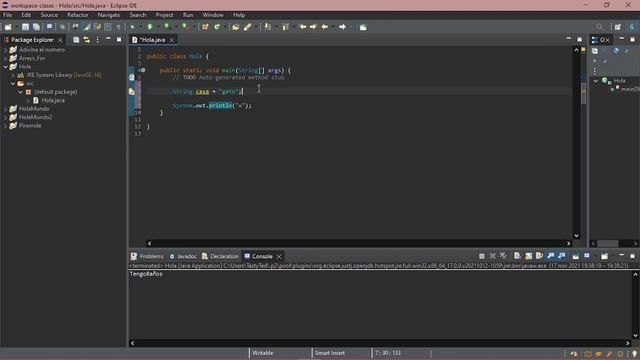This screenshot has height=360, width=640.
Task: Expand the HolaMundo2 project
Action: coord(5,117)
